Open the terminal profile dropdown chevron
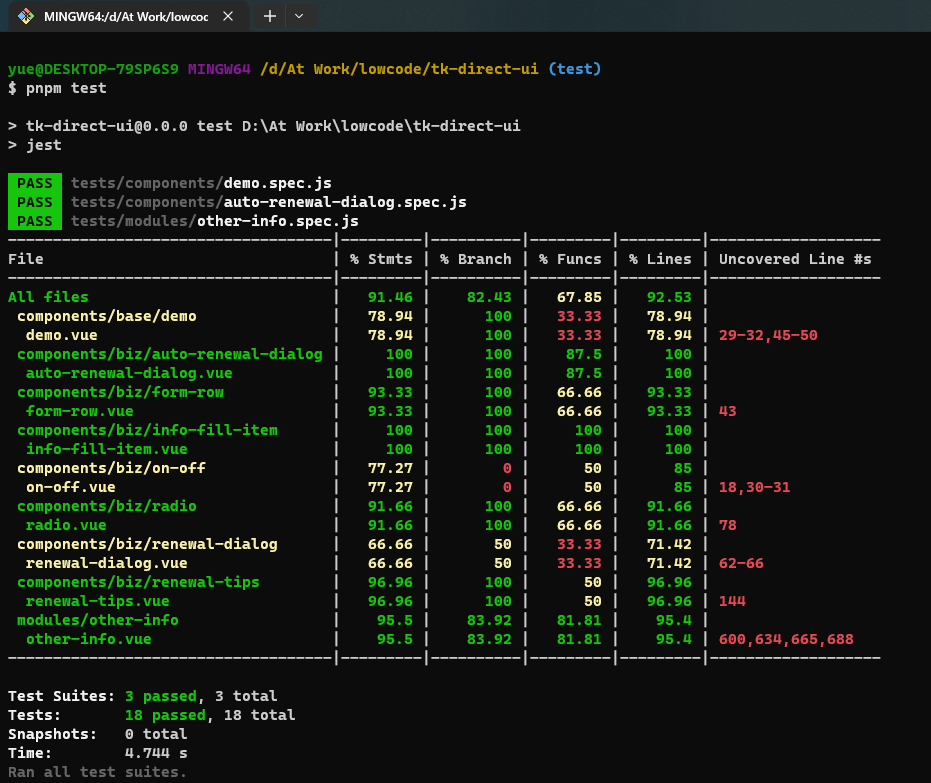 tap(299, 16)
